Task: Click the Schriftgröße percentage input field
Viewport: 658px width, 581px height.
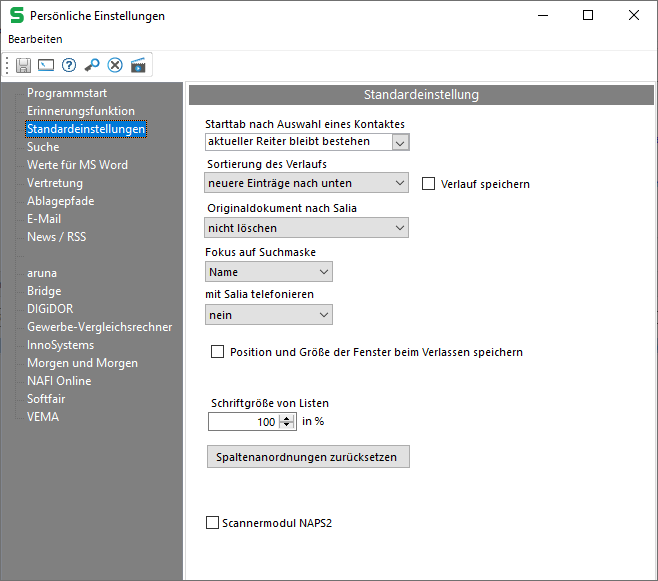Action: tap(243, 422)
